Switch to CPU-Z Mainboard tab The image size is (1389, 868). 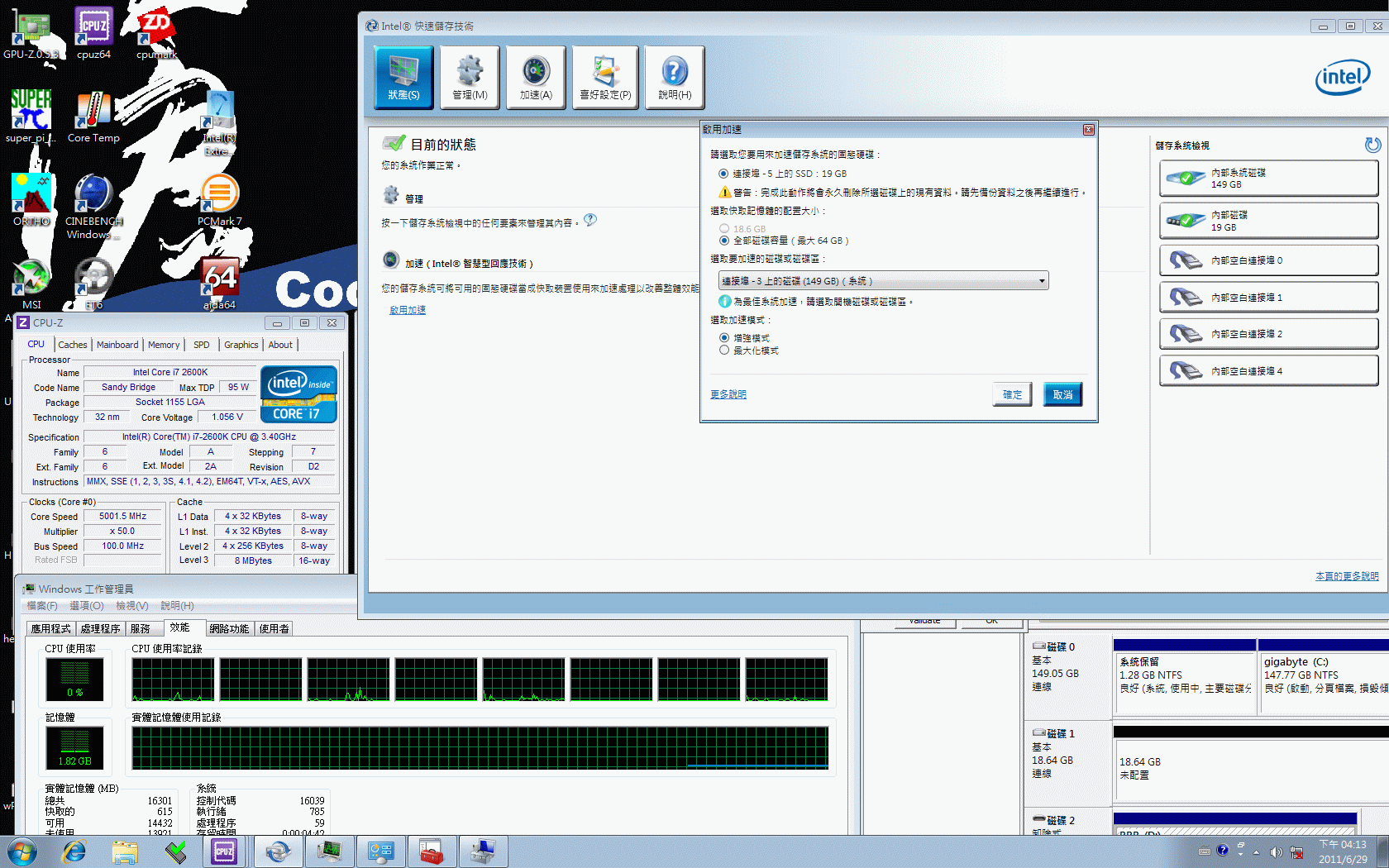click(x=117, y=345)
